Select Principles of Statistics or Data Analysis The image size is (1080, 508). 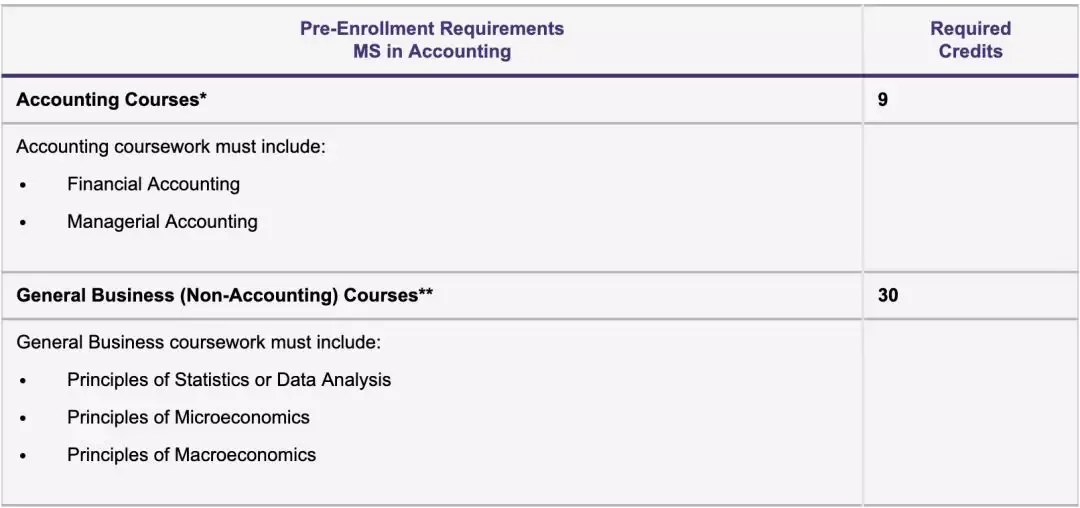[x=229, y=380]
